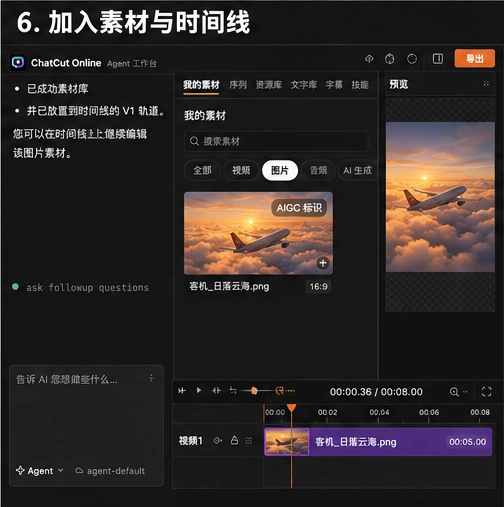Select the 全部 filter chip
Image resolution: width=504 pixels, height=507 pixels.
pos(202,170)
